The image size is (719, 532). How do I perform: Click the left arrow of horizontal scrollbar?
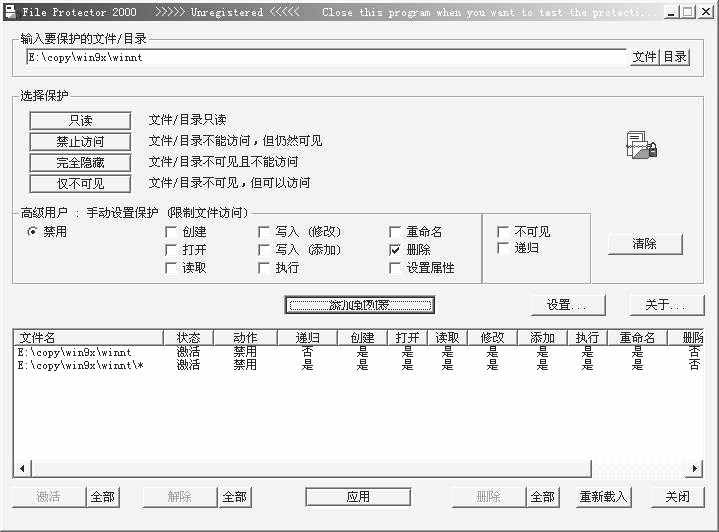(22, 469)
